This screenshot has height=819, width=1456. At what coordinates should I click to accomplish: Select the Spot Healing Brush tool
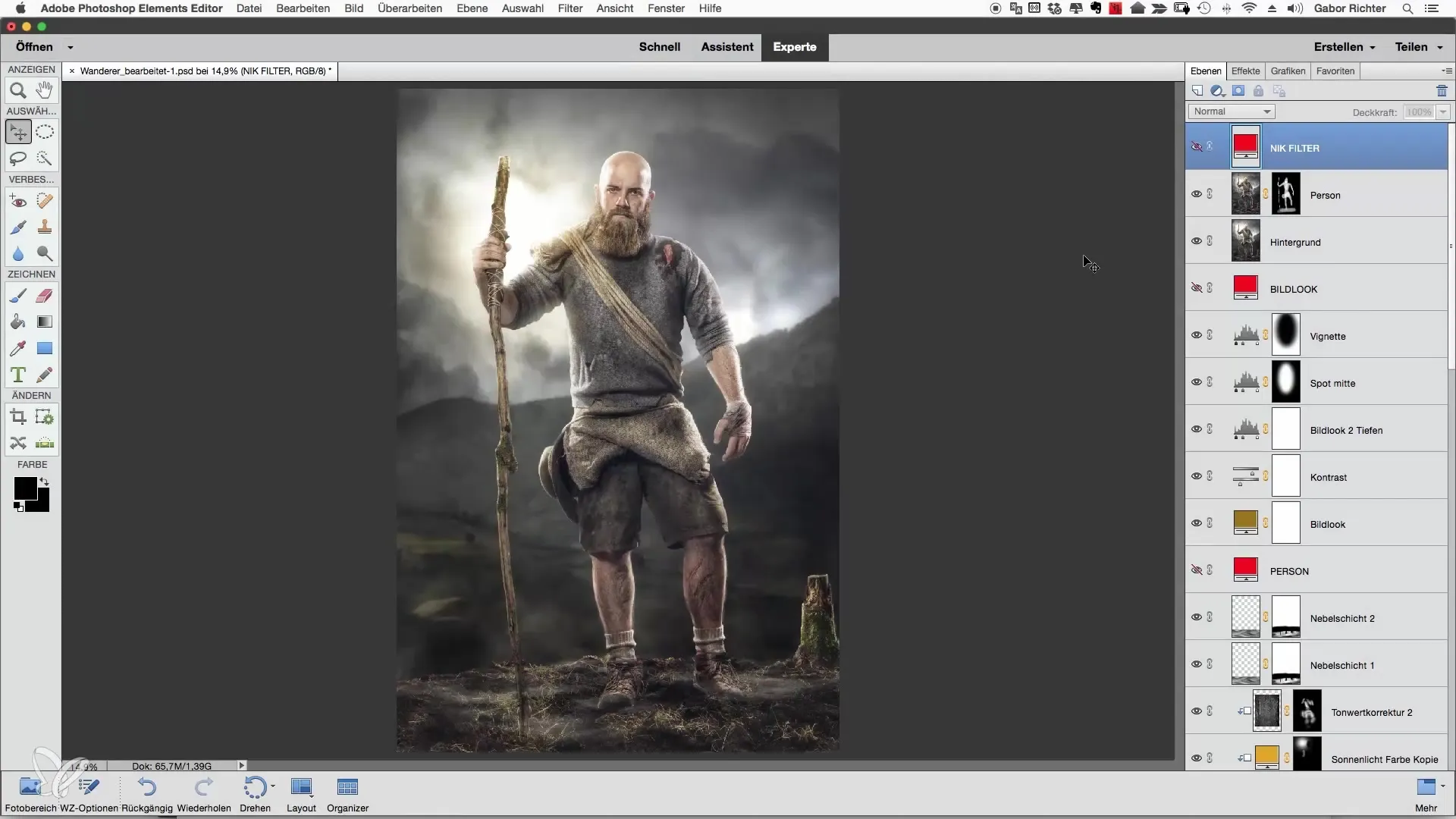pyautogui.click(x=45, y=201)
